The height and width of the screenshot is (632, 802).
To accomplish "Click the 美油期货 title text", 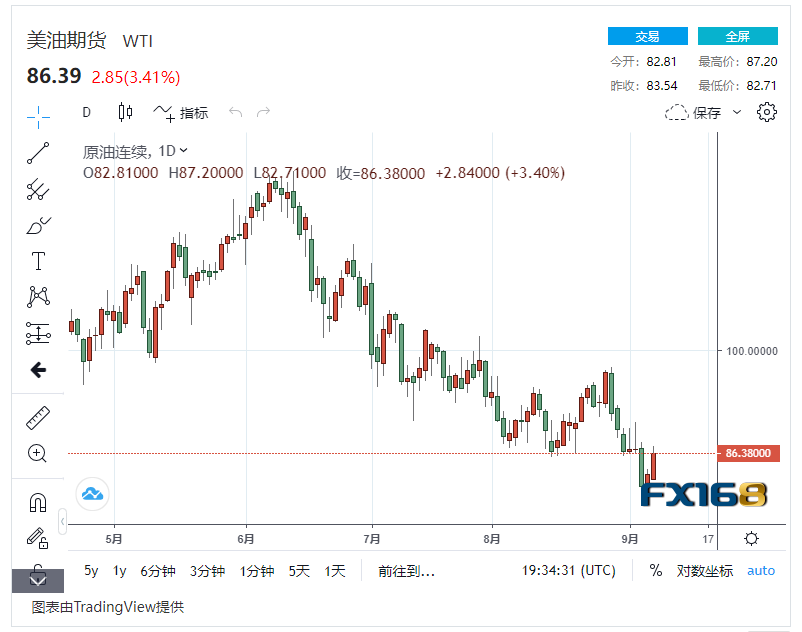I will pyautogui.click(x=66, y=40).
